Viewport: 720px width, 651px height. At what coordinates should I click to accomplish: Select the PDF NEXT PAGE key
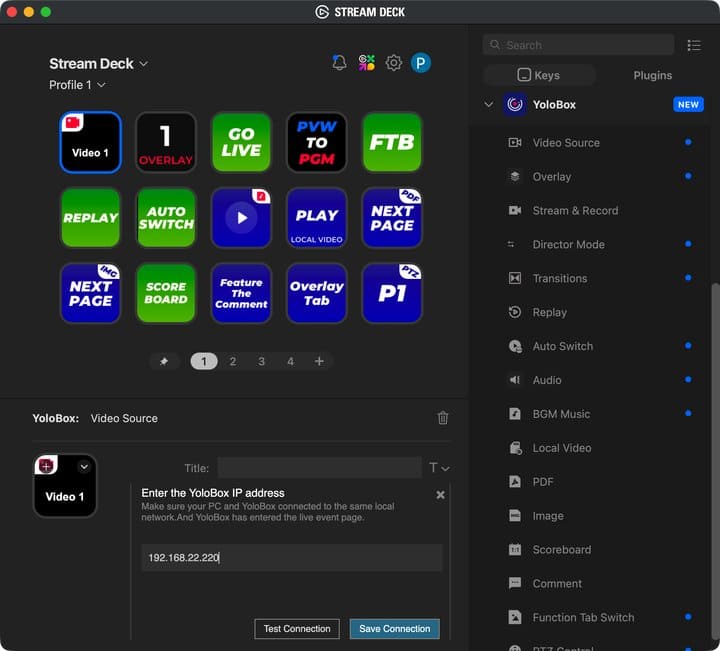392,218
